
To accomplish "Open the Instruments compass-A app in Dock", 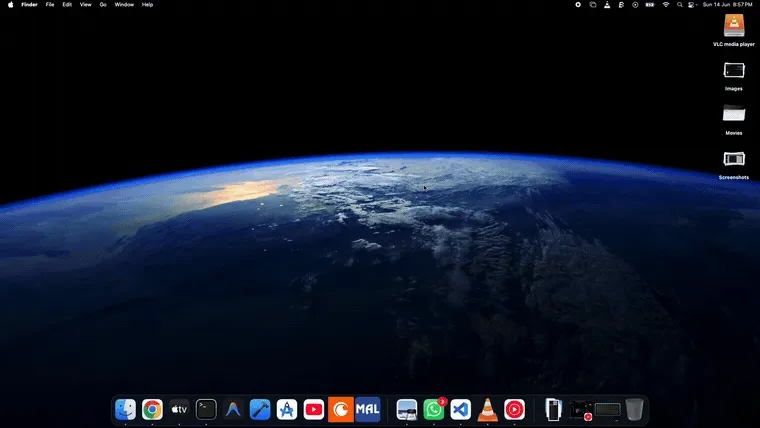I will 287,410.
